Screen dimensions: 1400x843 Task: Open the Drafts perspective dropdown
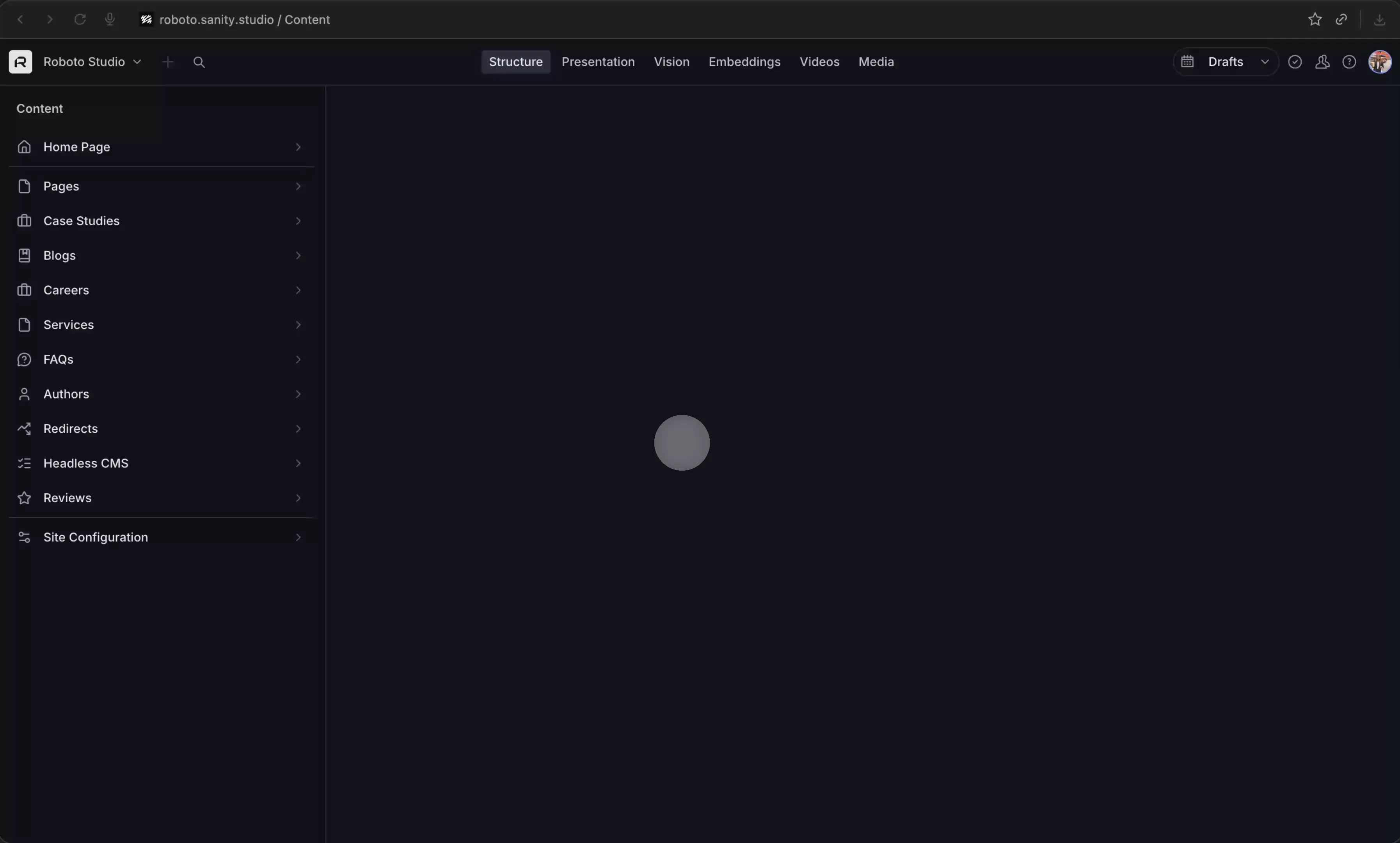click(x=1226, y=62)
